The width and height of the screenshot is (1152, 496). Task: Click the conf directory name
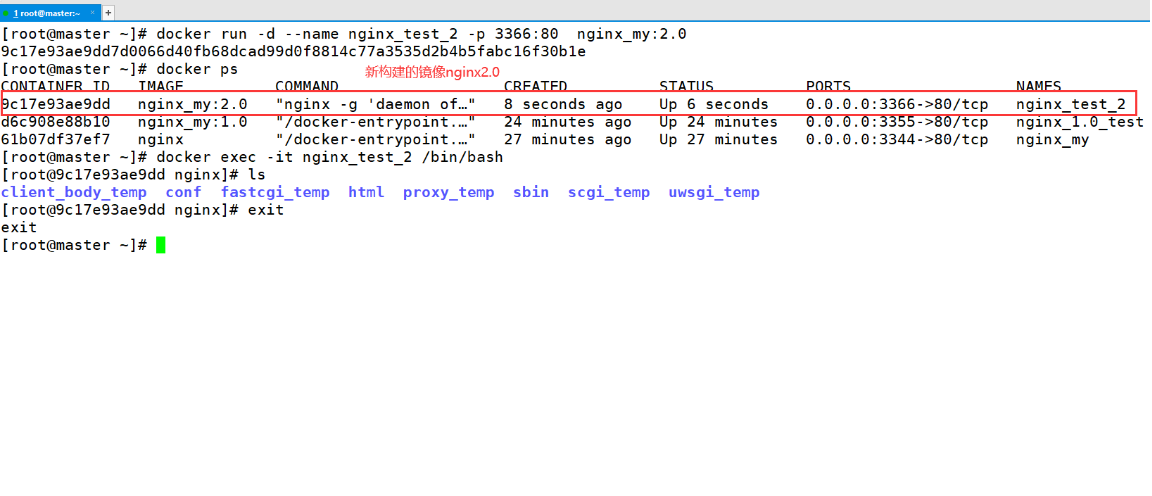(x=184, y=193)
